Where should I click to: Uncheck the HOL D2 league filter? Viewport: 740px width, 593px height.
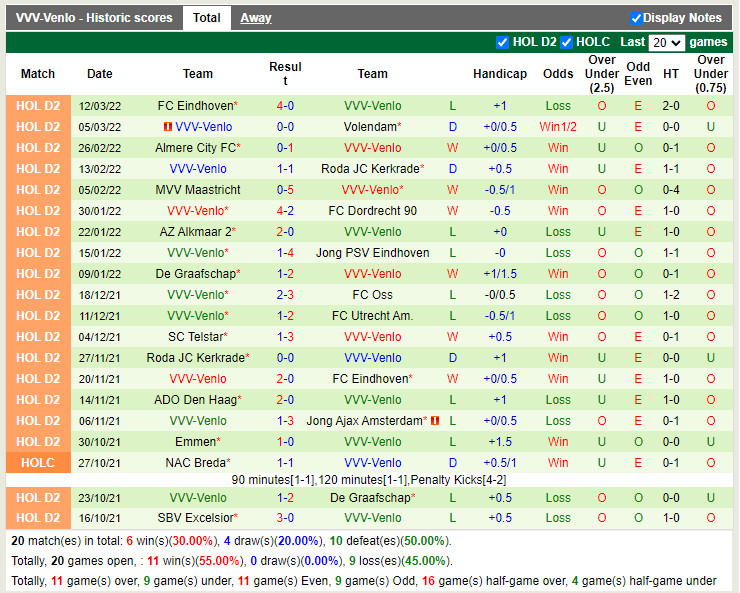pos(502,42)
